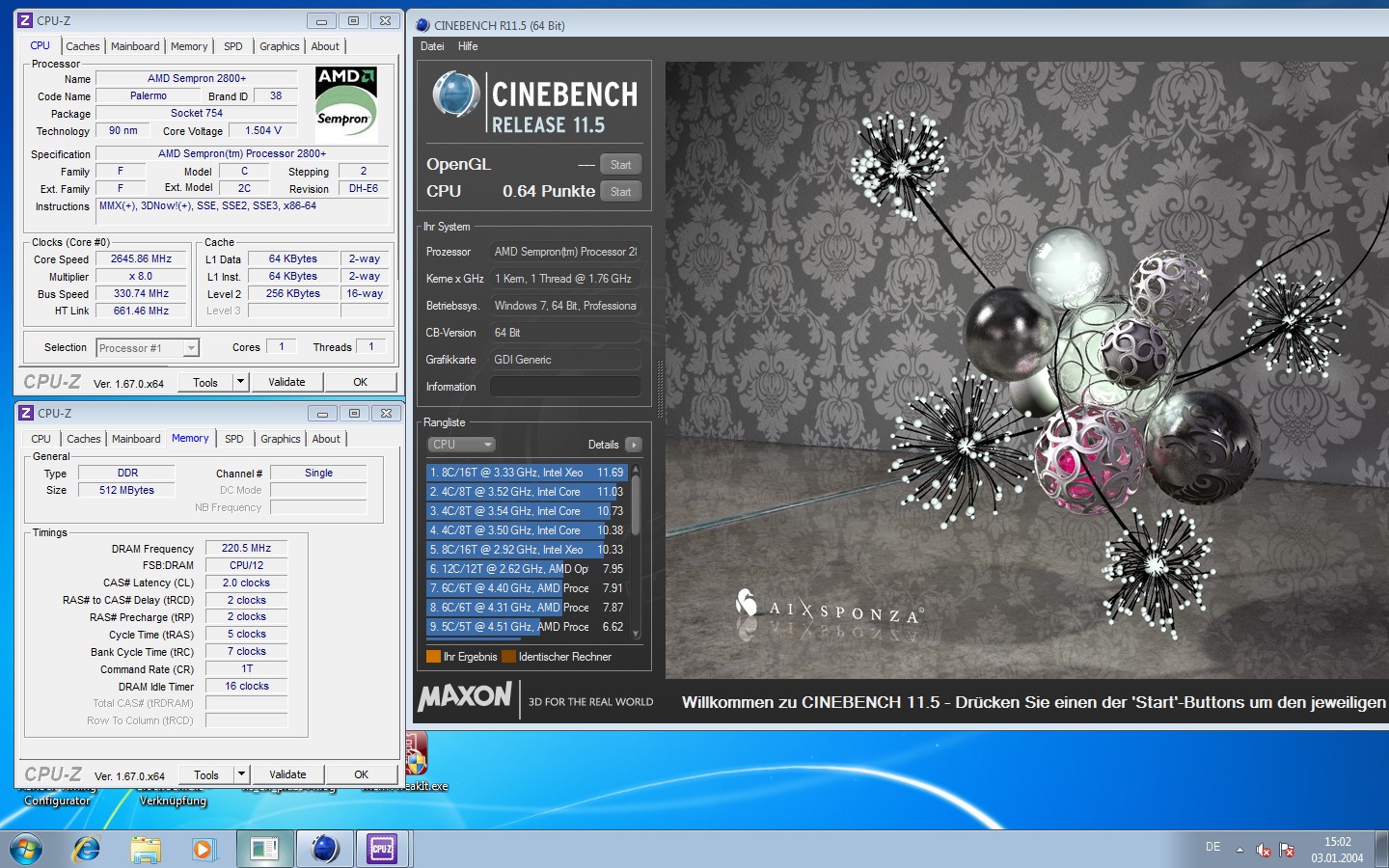Viewport: 1389px width, 868px height.
Task: Switch to Mainboard tab in CPU-Z processor window
Action: 135,46
